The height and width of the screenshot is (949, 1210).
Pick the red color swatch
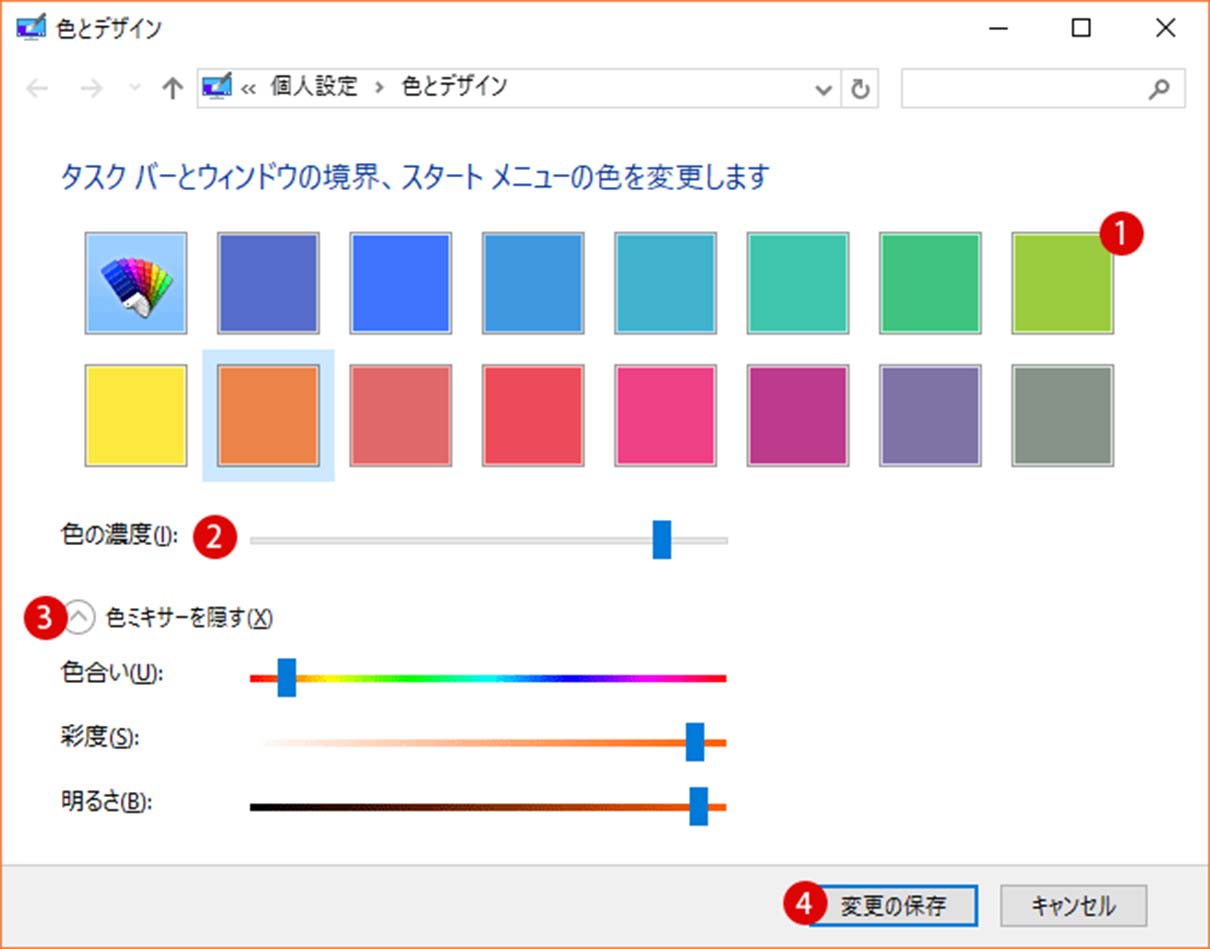(533, 415)
